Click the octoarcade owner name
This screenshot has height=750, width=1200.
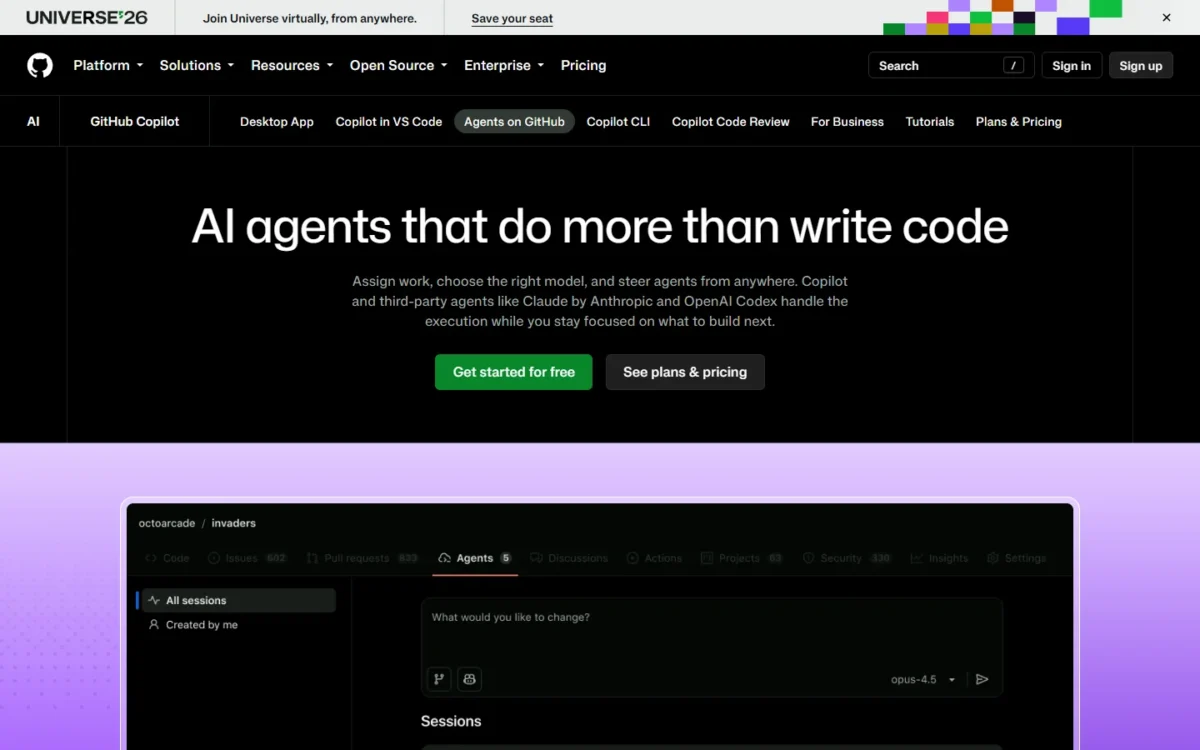(x=166, y=523)
